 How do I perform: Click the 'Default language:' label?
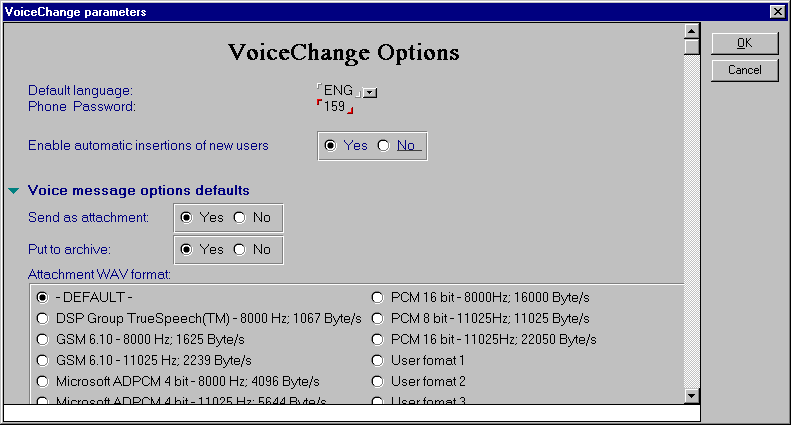81,90
